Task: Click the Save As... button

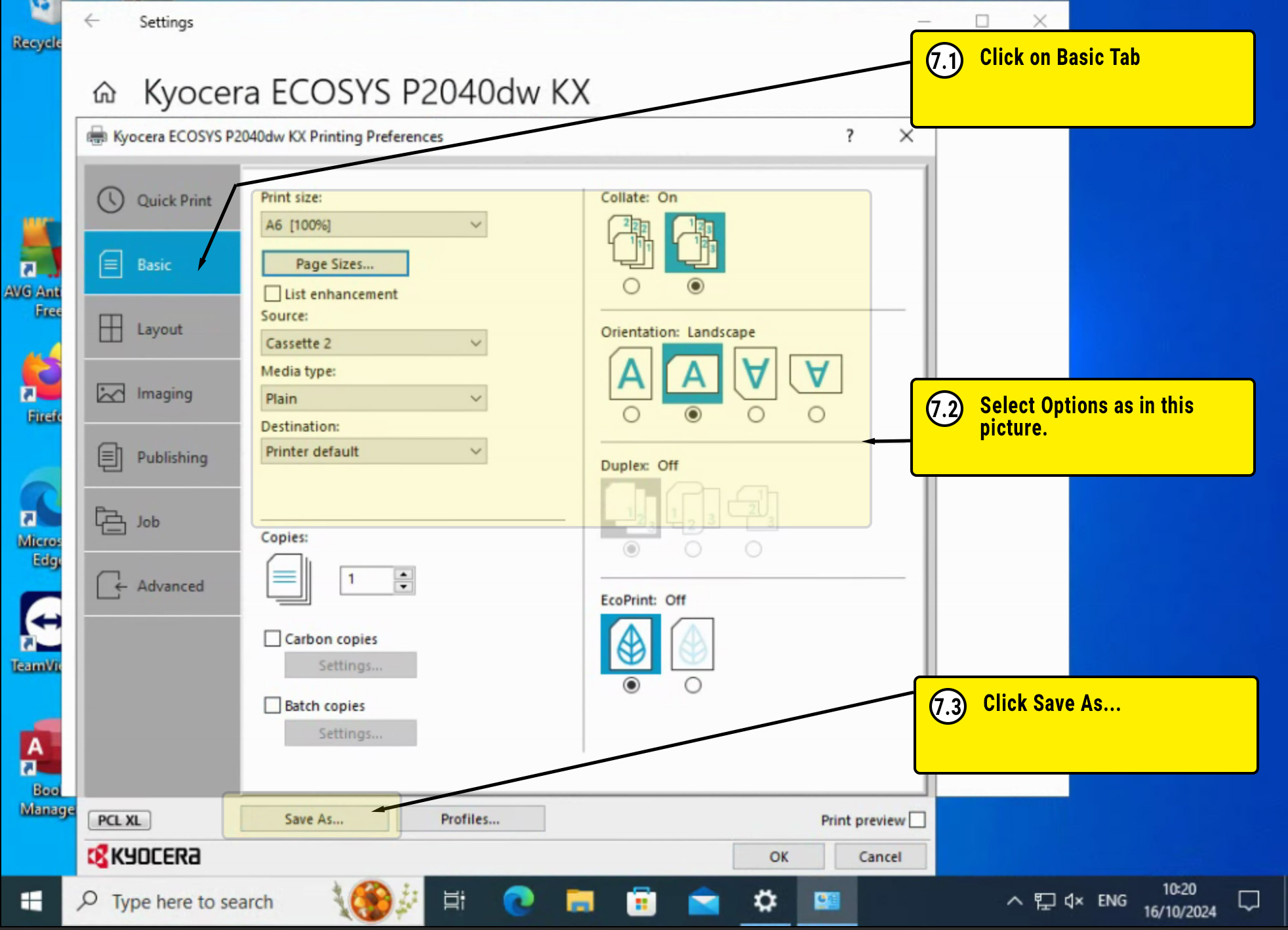Action: coord(314,819)
